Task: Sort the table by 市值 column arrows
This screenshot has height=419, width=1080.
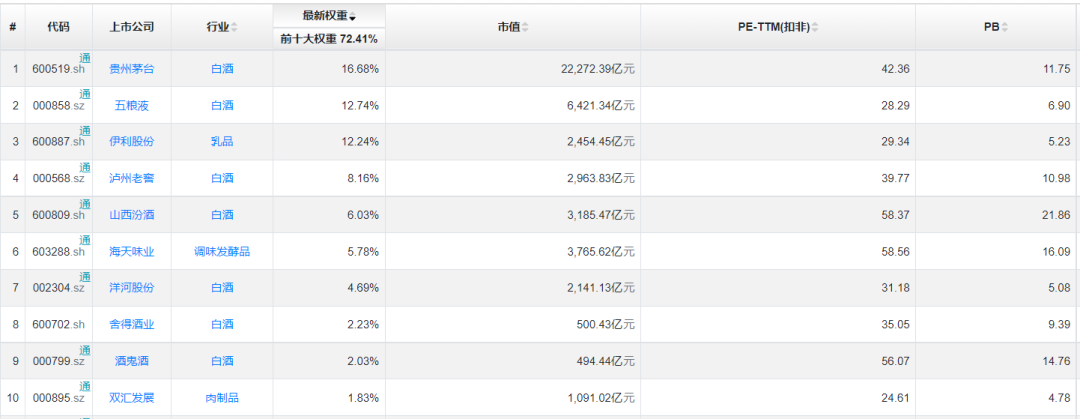Action: [525, 27]
